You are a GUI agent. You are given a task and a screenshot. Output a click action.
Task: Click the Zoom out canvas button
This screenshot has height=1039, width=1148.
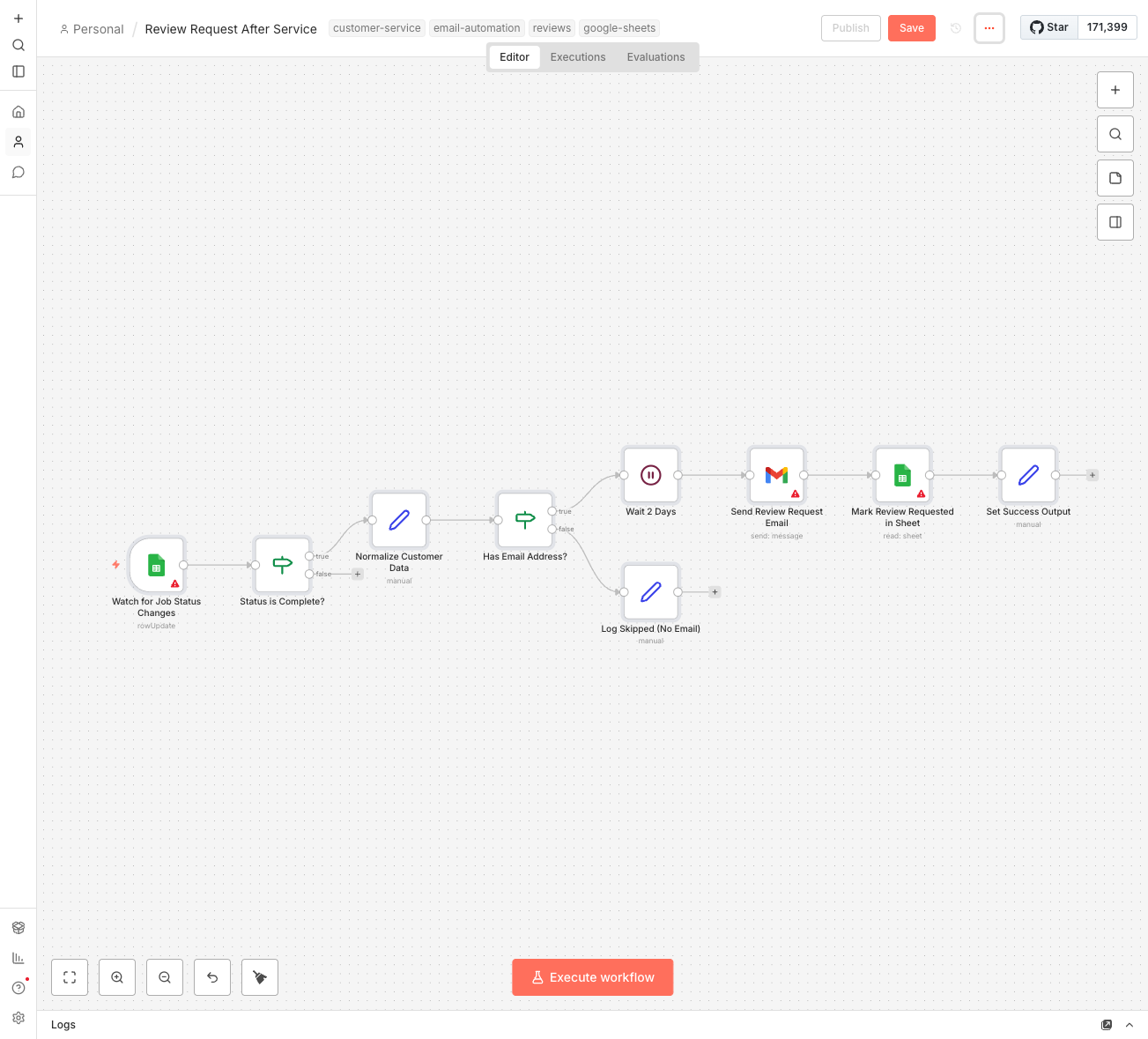click(165, 977)
